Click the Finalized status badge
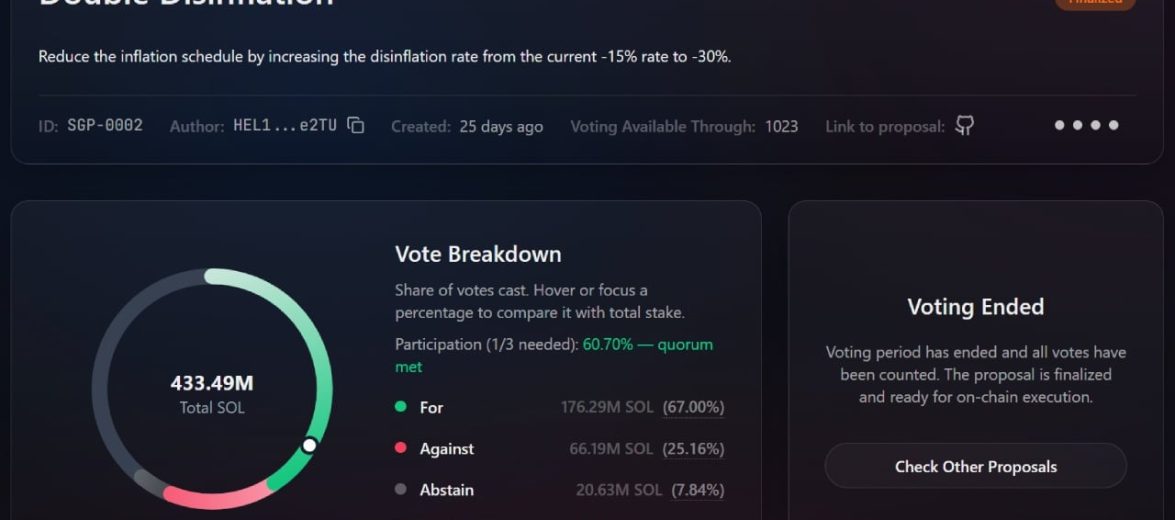 1095,2
